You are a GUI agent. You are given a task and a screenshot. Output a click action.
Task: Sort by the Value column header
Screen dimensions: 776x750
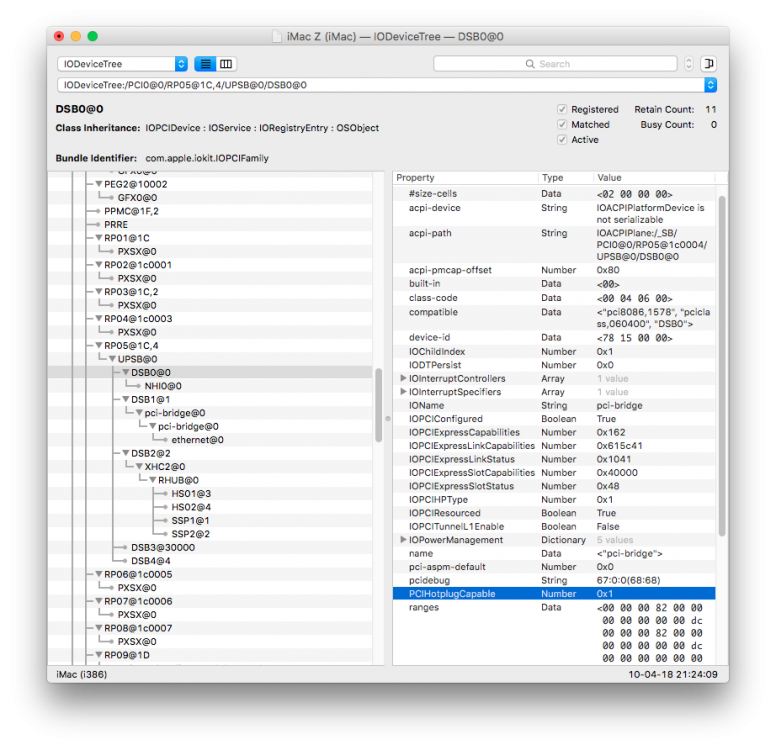[x=654, y=178]
